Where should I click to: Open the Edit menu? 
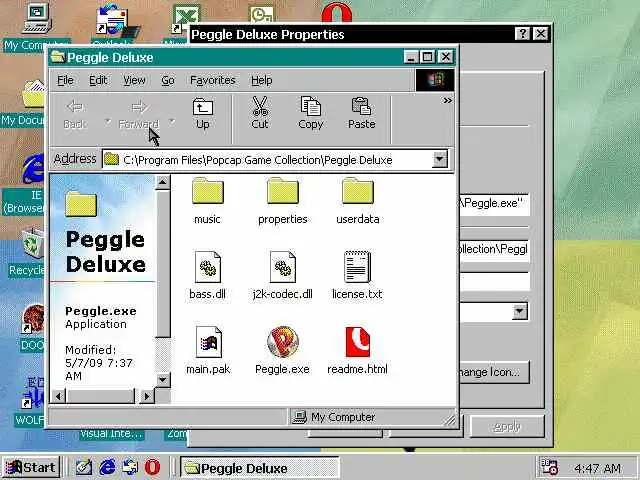(98, 80)
